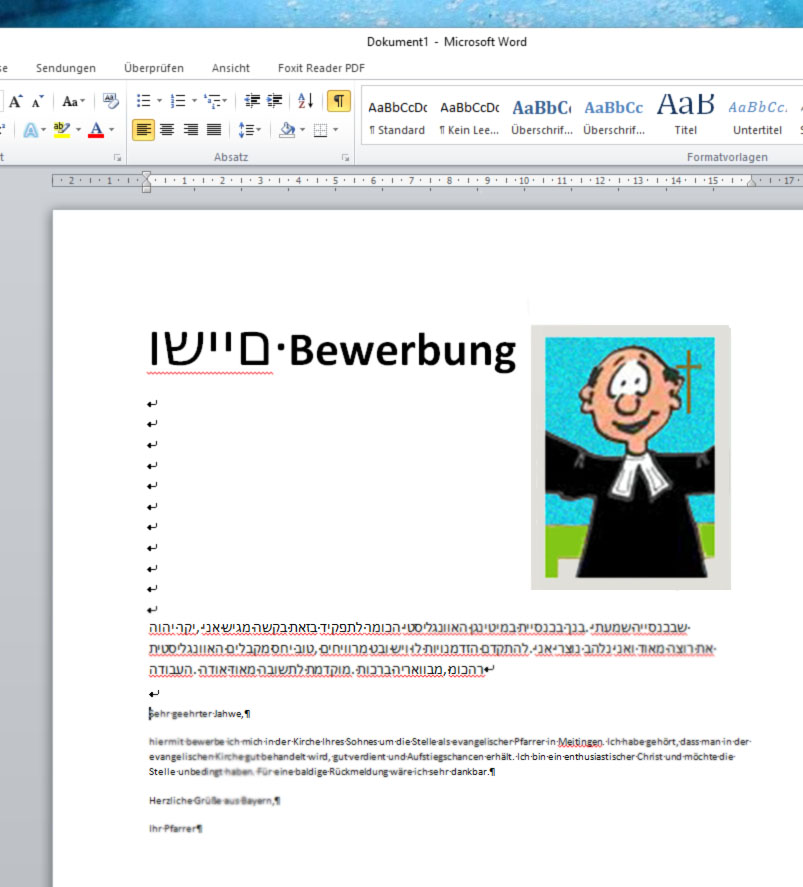
Task: Increase paragraph indent
Action: pyautogui.click(x=275, y=101)
